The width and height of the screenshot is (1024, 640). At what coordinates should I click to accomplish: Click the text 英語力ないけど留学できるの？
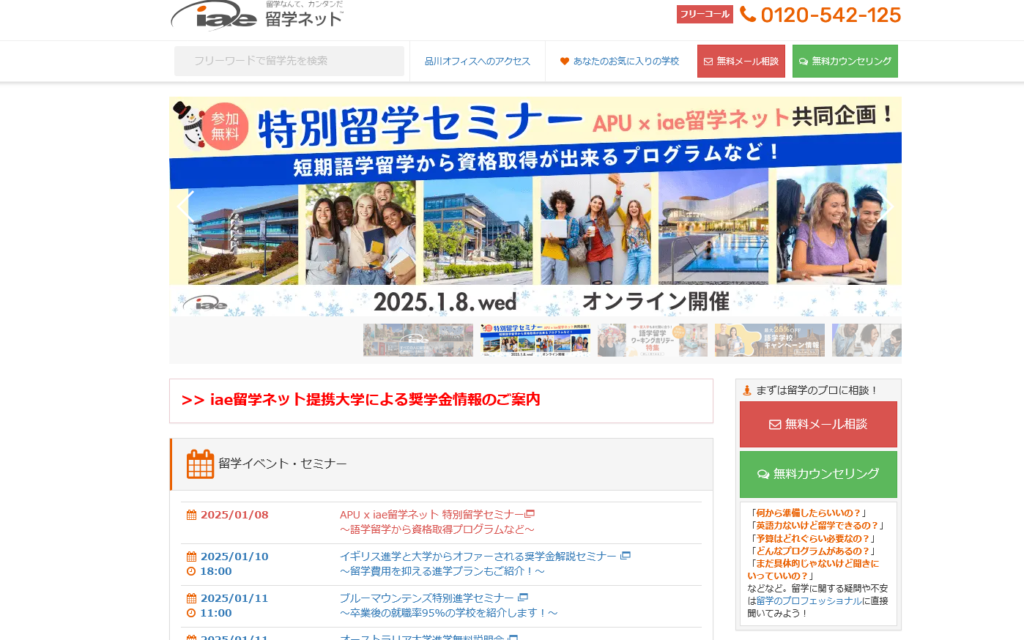[816, 526]
